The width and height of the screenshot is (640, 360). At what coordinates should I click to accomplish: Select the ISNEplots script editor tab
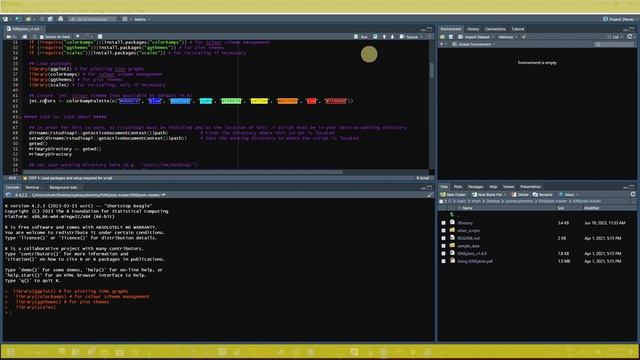pos(24,29)
